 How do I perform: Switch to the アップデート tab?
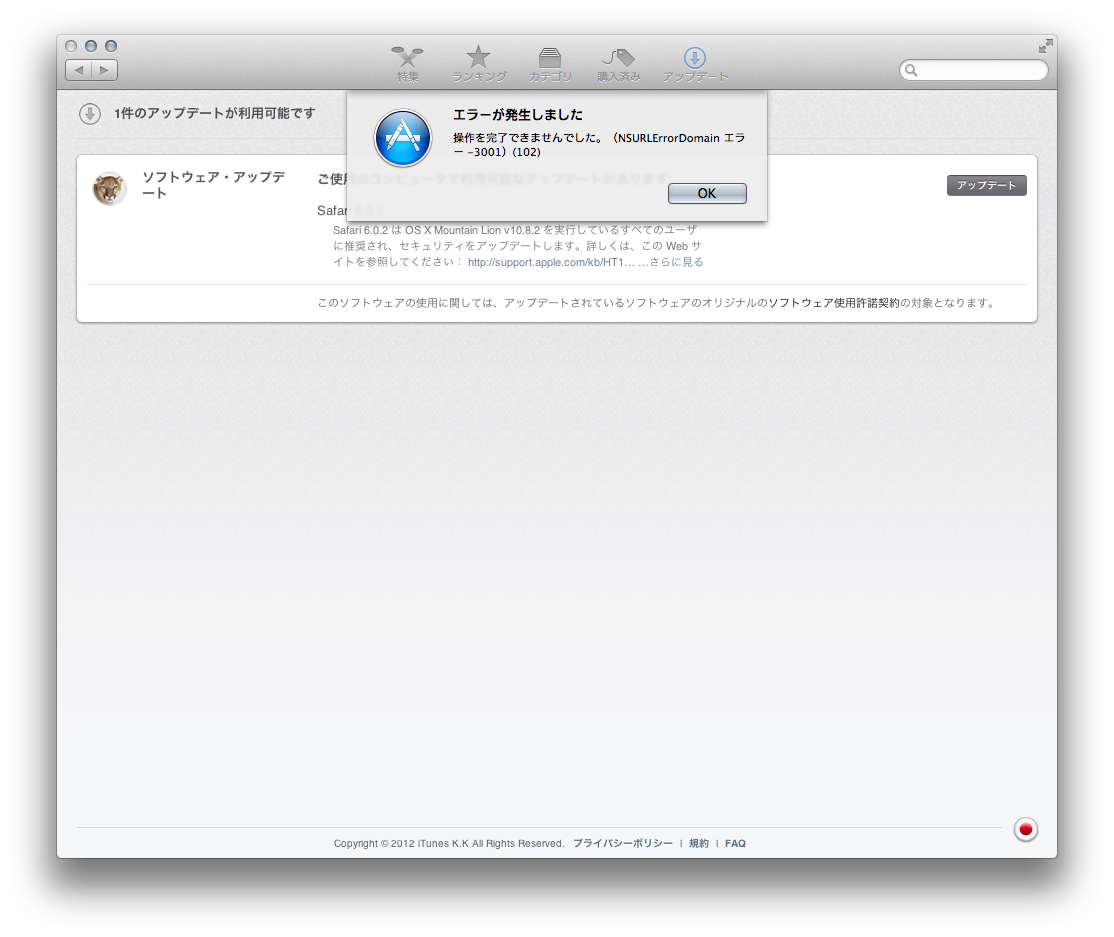695,65
